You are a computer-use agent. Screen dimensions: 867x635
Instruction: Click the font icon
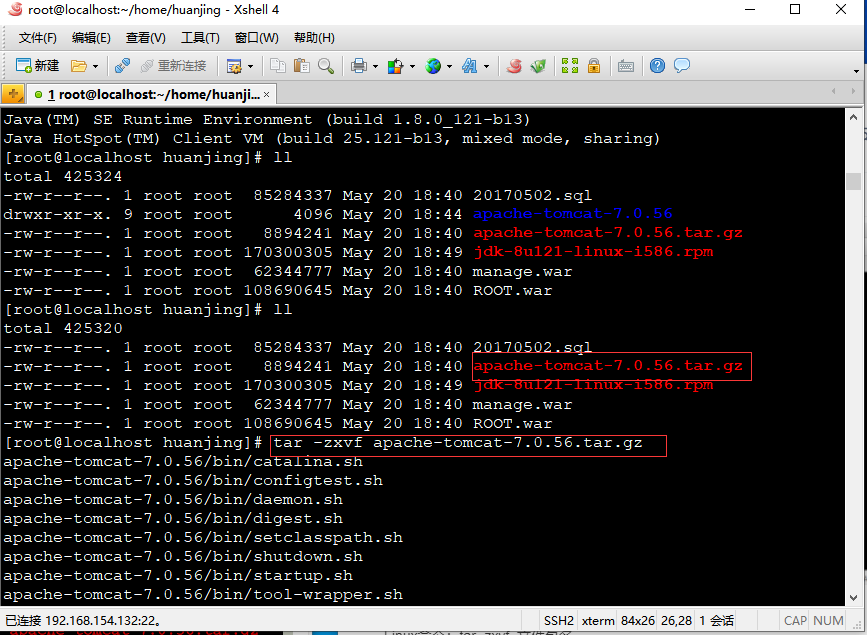(470, 66)
